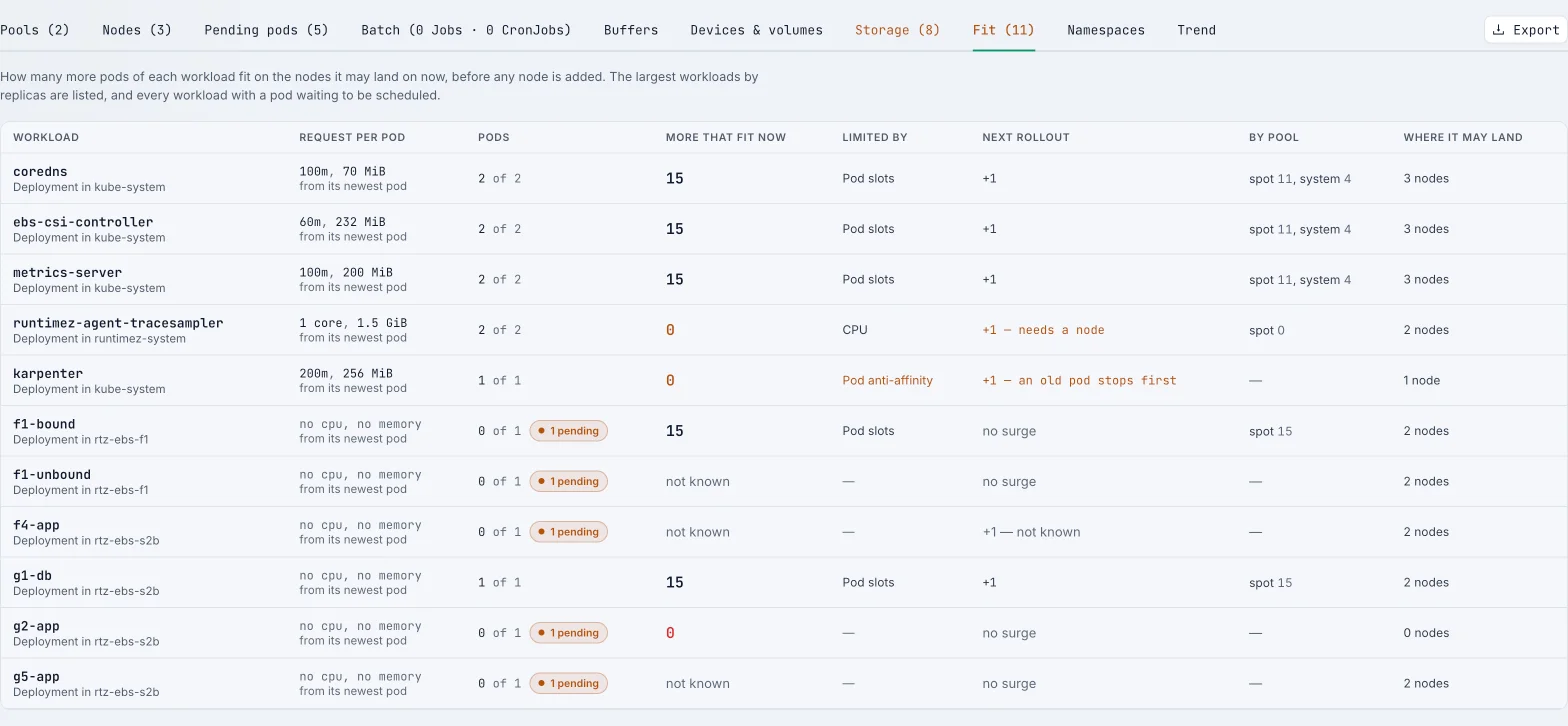Click the 1 pending badge for f1-unbound
The image size is (1568, 726).
[x=569, y=481]
